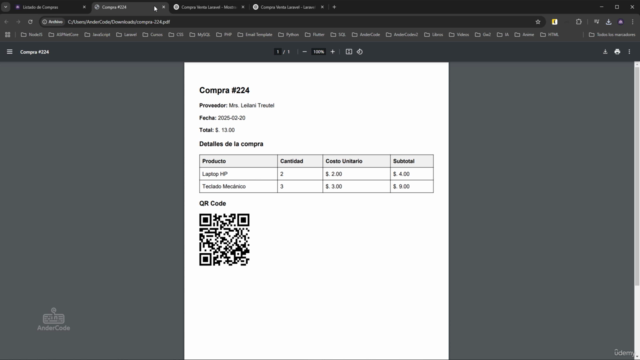The image size is (640, 360).
Task: Click the QR code image
Action: tap(224, 240)
